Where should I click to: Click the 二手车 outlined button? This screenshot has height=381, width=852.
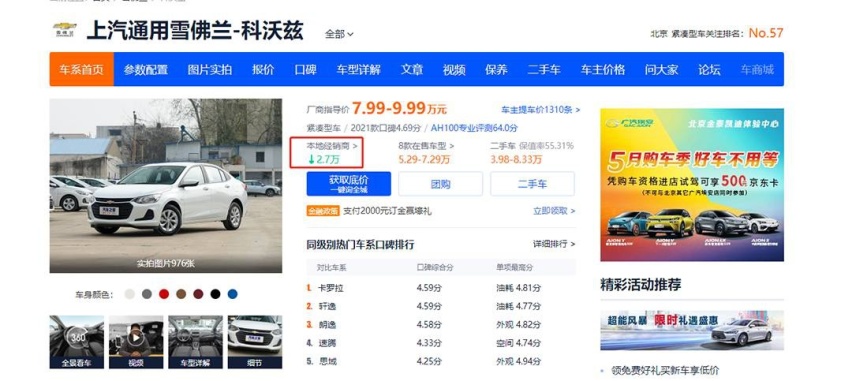coord(532,184)
